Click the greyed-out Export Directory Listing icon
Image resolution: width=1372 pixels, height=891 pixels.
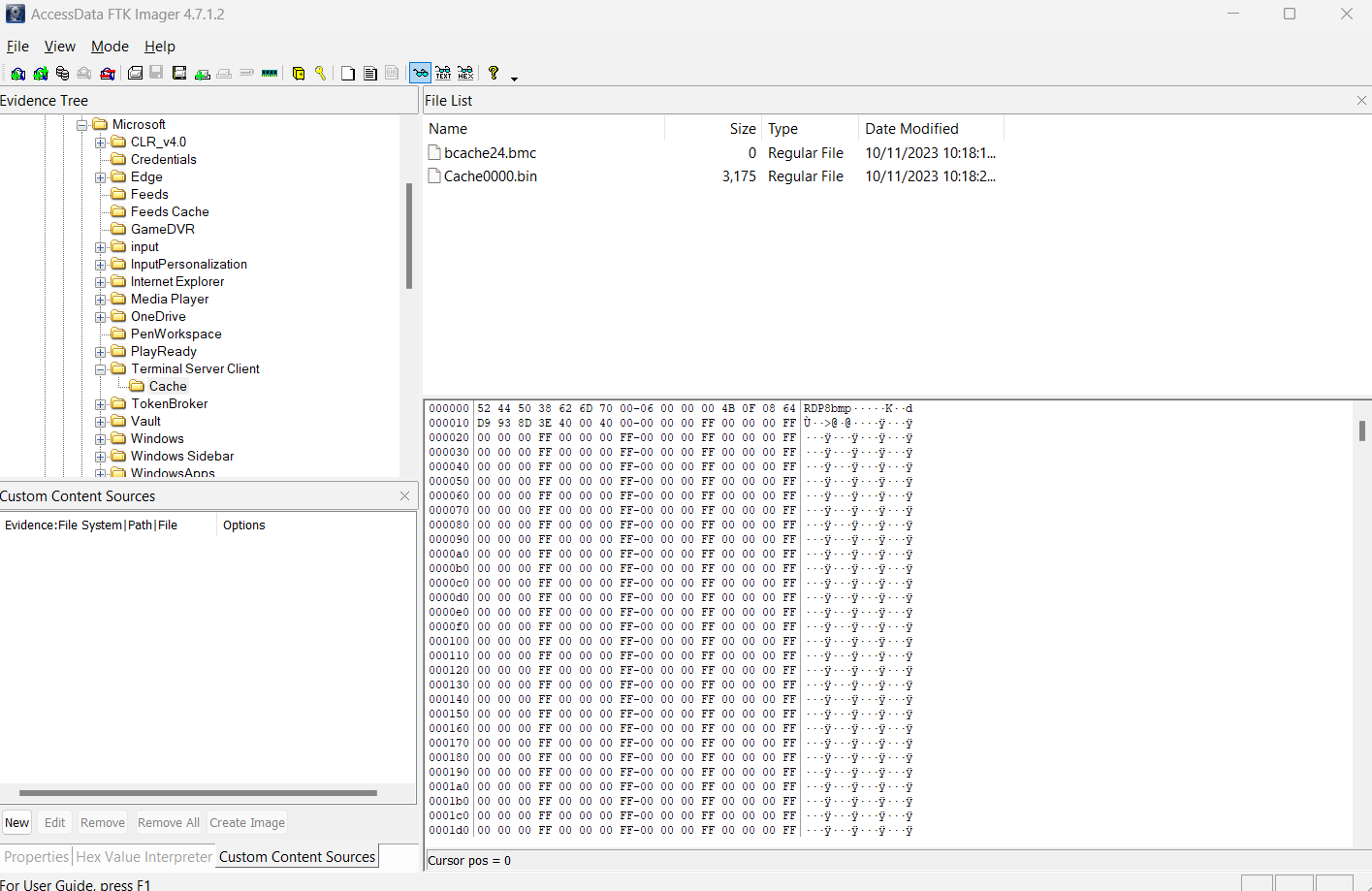[392, 73]
